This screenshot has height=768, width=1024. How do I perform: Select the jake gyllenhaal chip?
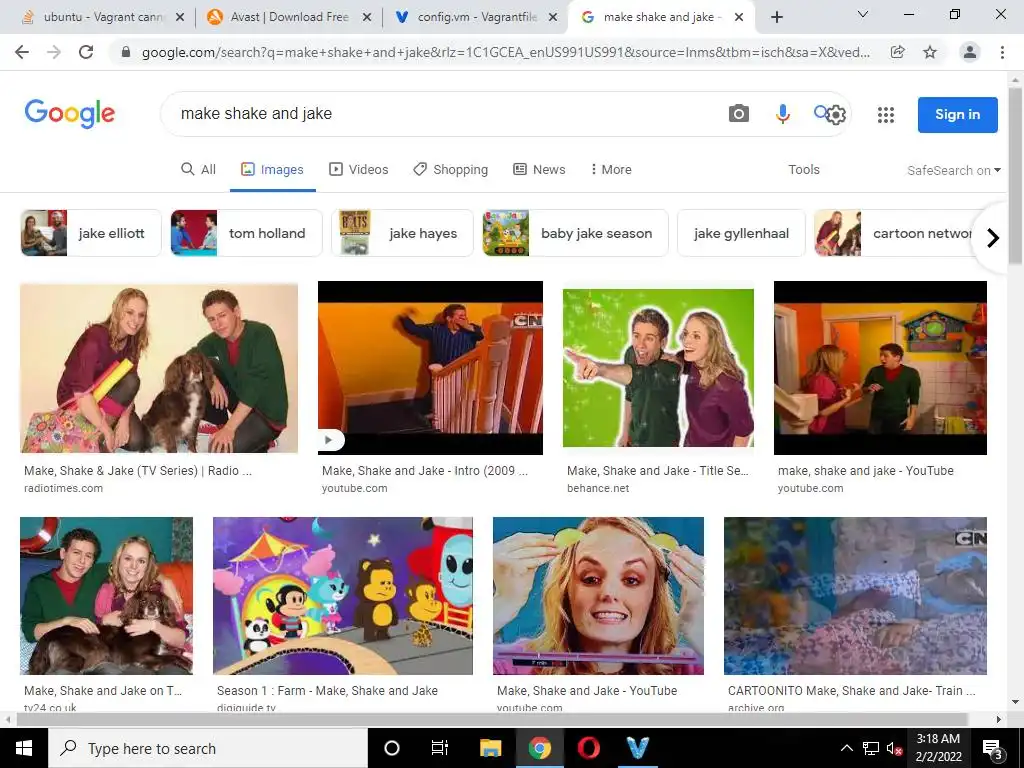pos(741,233)
